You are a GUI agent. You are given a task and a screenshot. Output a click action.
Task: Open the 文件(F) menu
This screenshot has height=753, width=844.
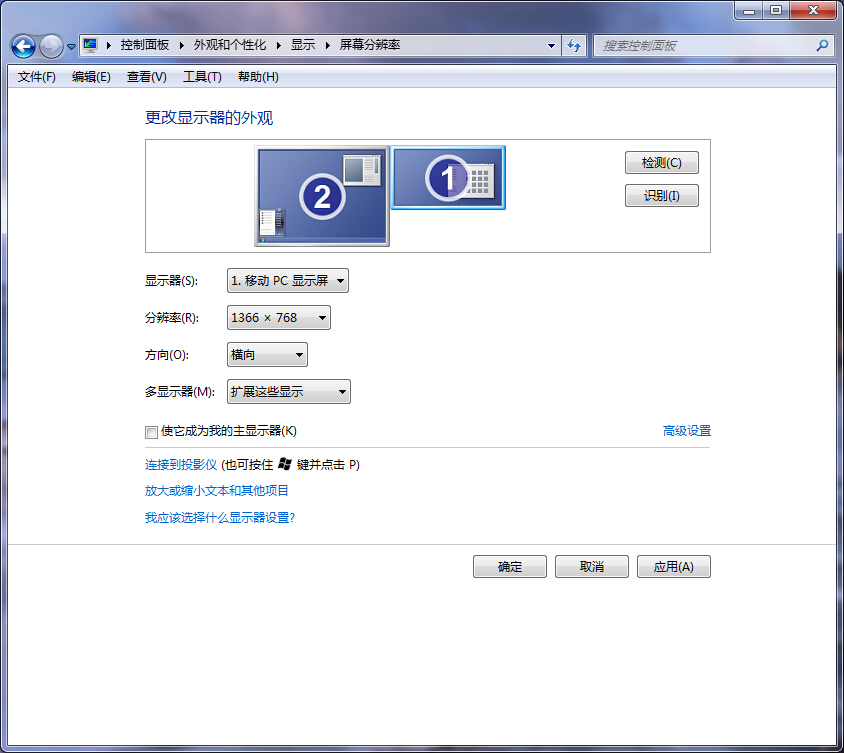(37, 77)
